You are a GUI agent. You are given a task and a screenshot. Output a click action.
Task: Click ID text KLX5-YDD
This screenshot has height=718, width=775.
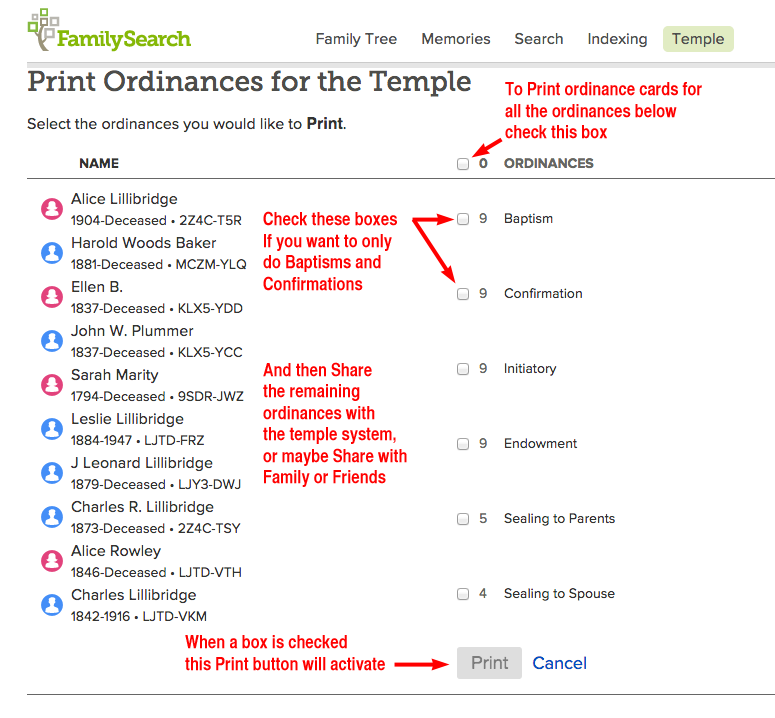[210, 308]
